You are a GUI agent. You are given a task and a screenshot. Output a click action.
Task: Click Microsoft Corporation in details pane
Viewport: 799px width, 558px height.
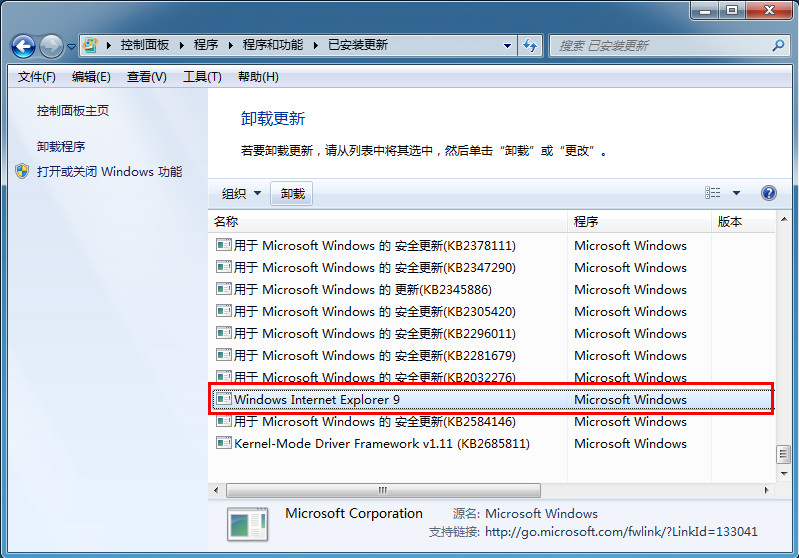pyautogui.click(x=354, y=513)
